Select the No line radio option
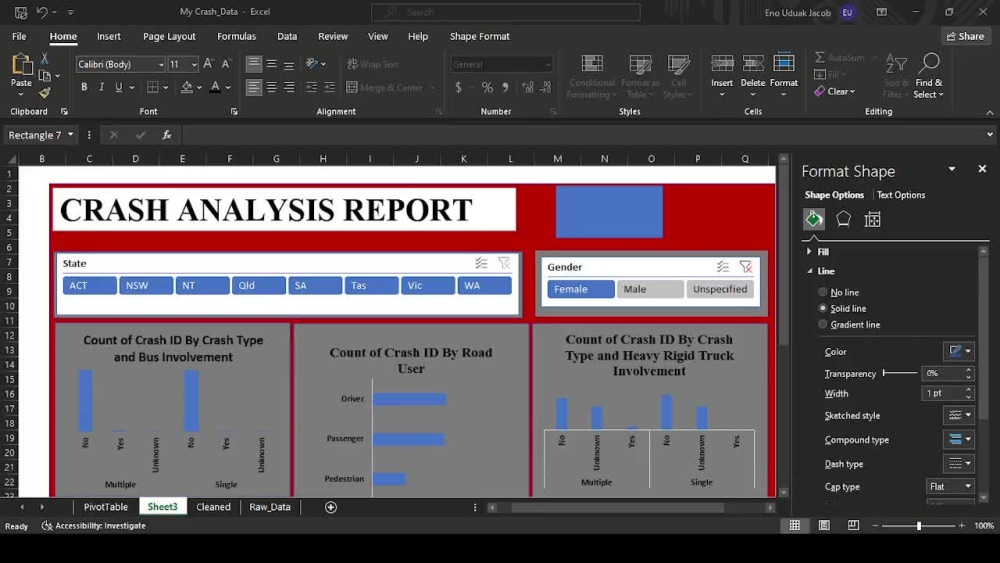 [823, 292]
